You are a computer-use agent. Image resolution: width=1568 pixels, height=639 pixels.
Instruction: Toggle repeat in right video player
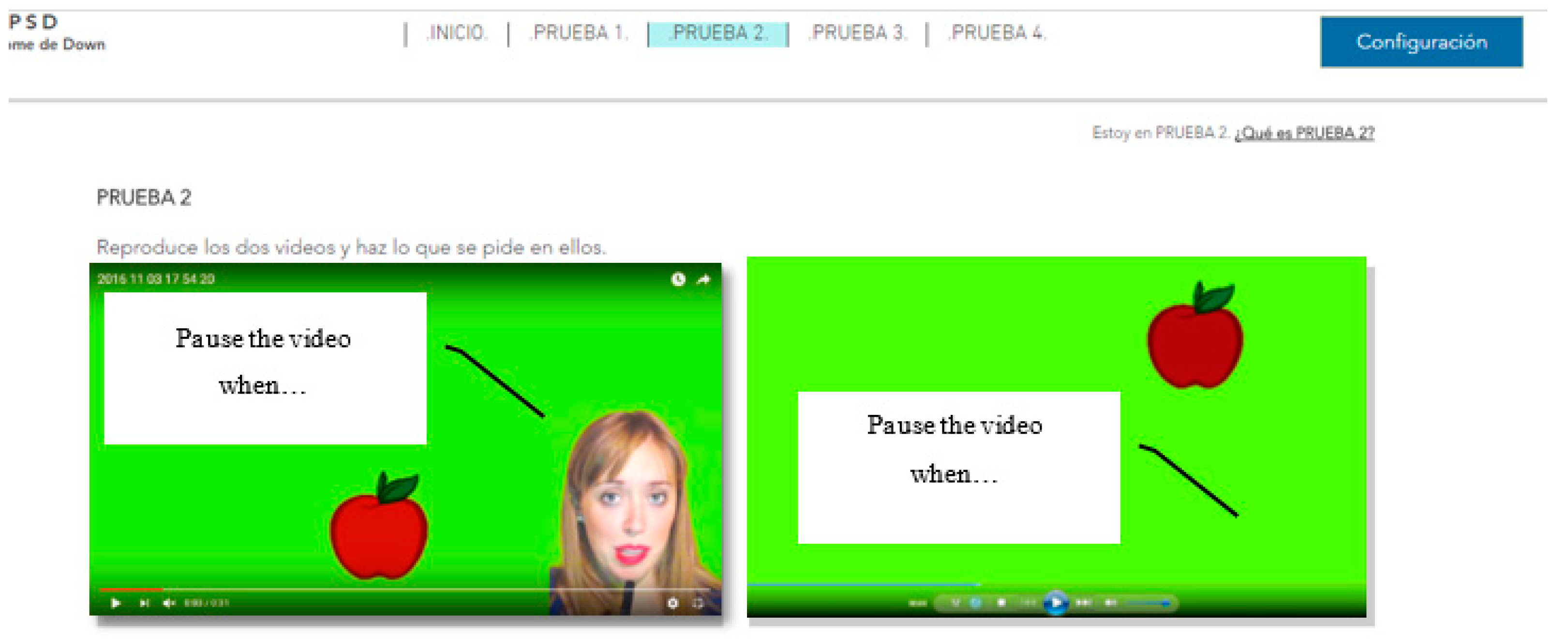coord(976,602)
